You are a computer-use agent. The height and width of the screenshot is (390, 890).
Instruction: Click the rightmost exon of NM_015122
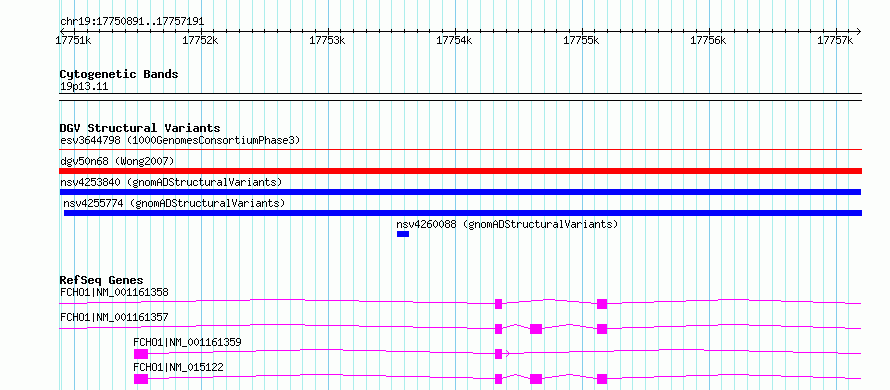coord(602,379)
